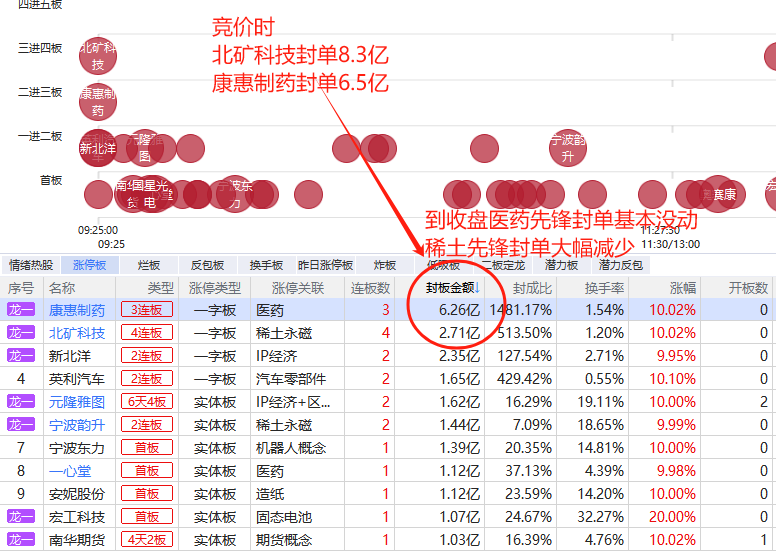776x551 pixels.
Task: Click the 龙一 tag beside 宏工科技
Action: (x=21, y=516)
